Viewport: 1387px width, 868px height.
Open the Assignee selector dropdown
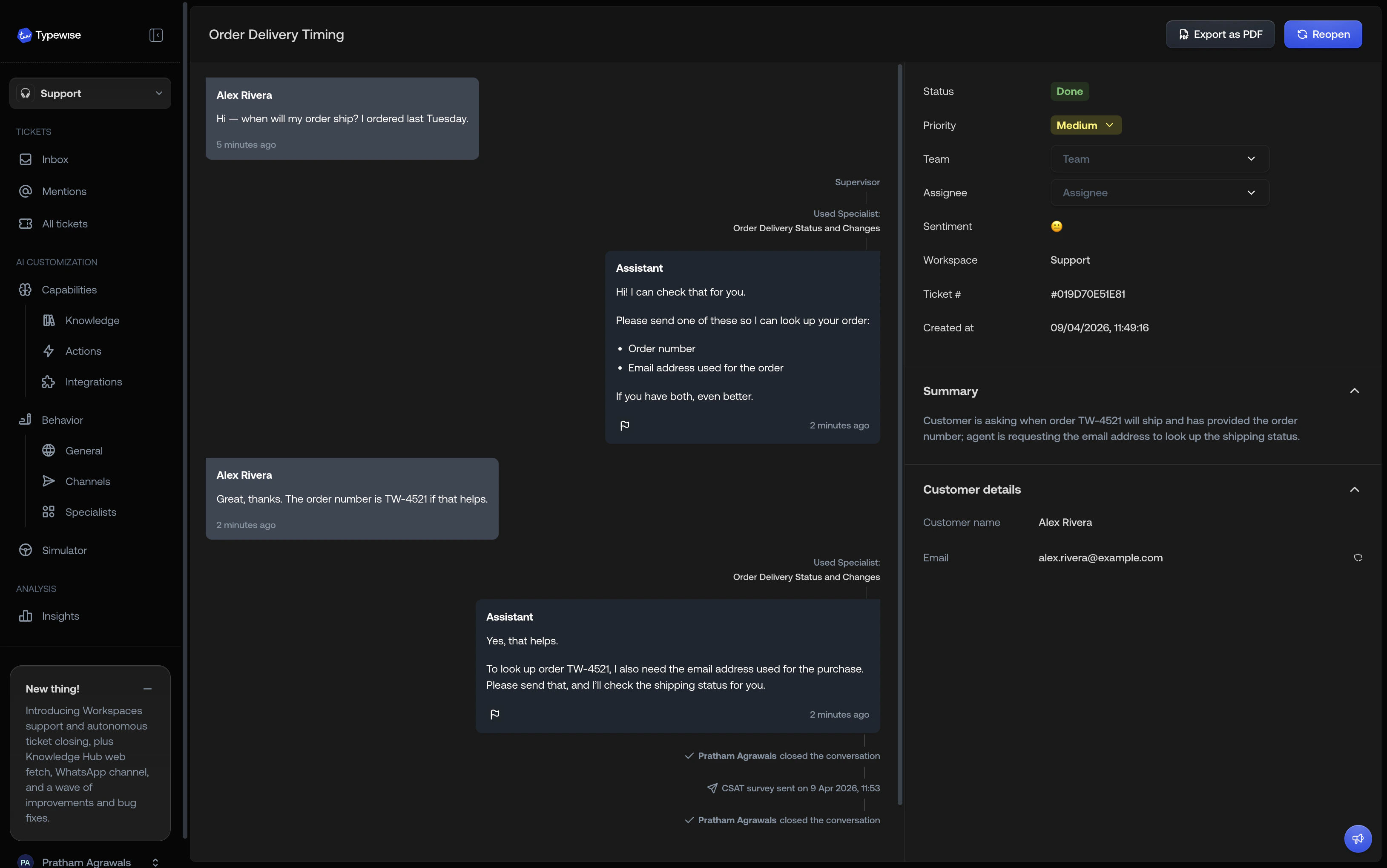coord(1159,193)
